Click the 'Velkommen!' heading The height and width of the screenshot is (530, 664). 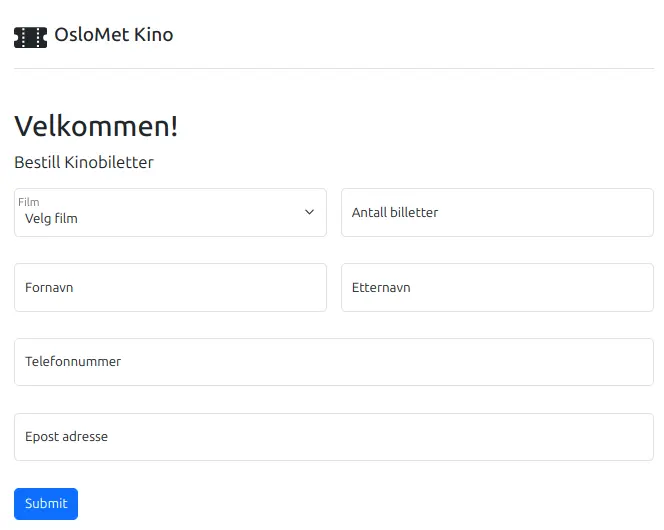tap(96, 127)
